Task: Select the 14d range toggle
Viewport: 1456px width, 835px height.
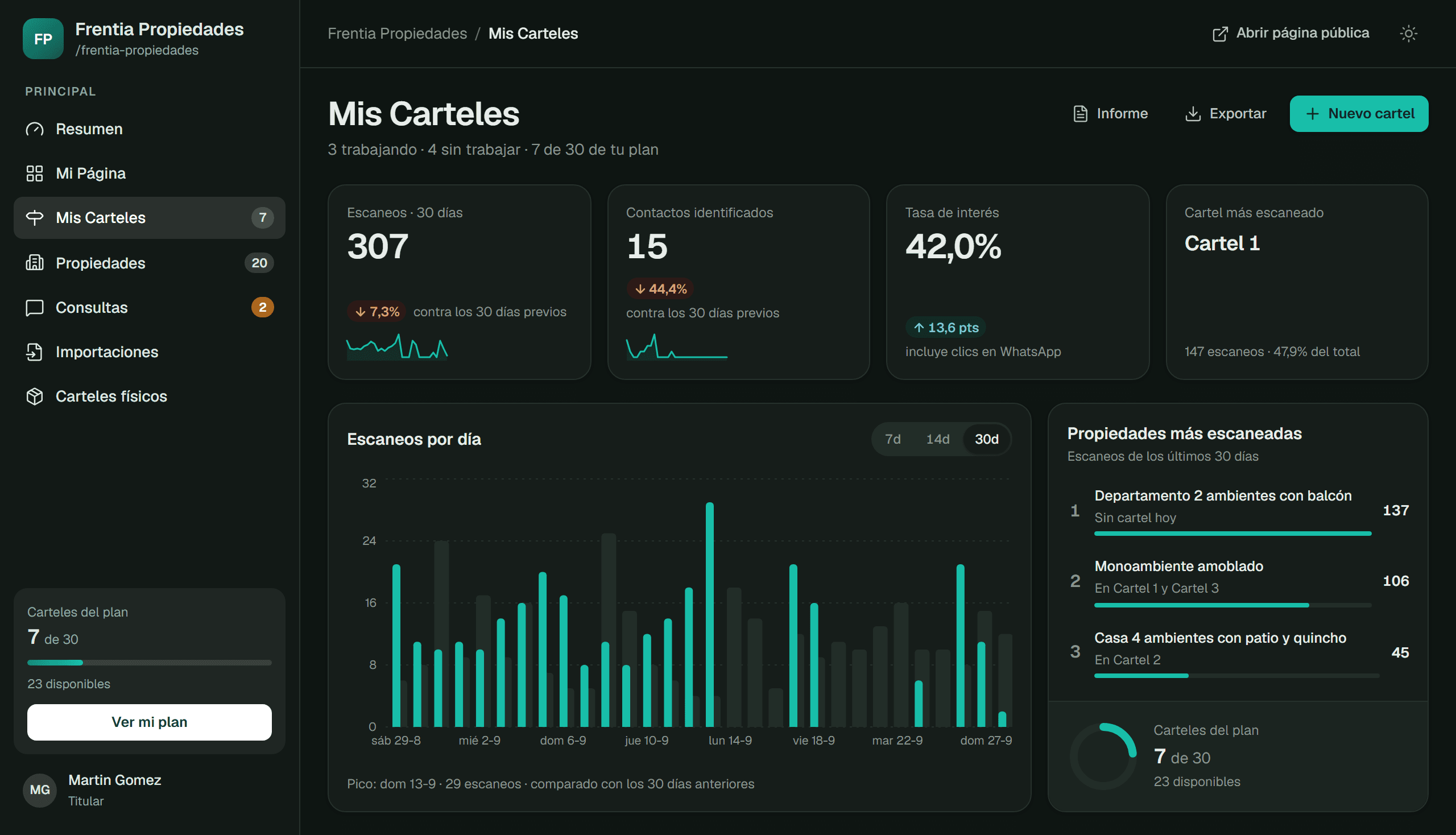Action: pos(938,439)
